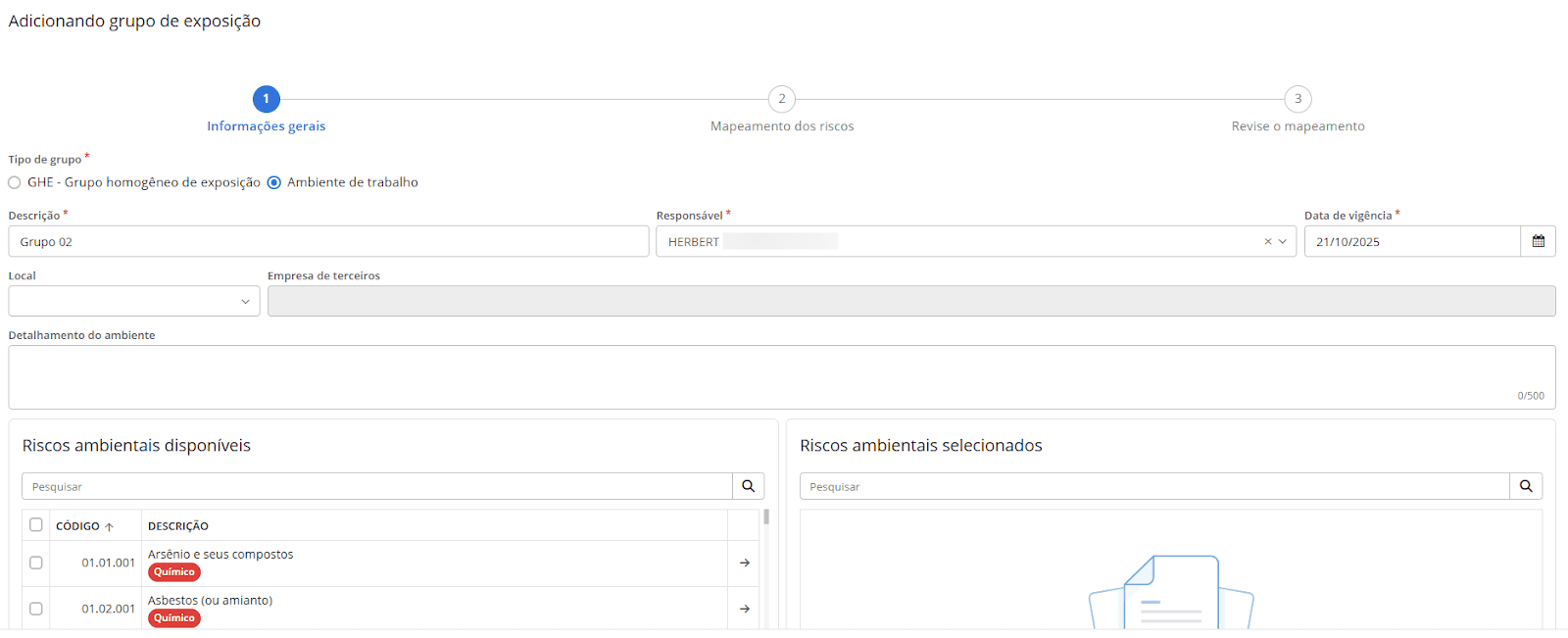The image size is (1568, 638).
Task: Go to step 3 Revise o mapeamento
Action: (1298, 99)
